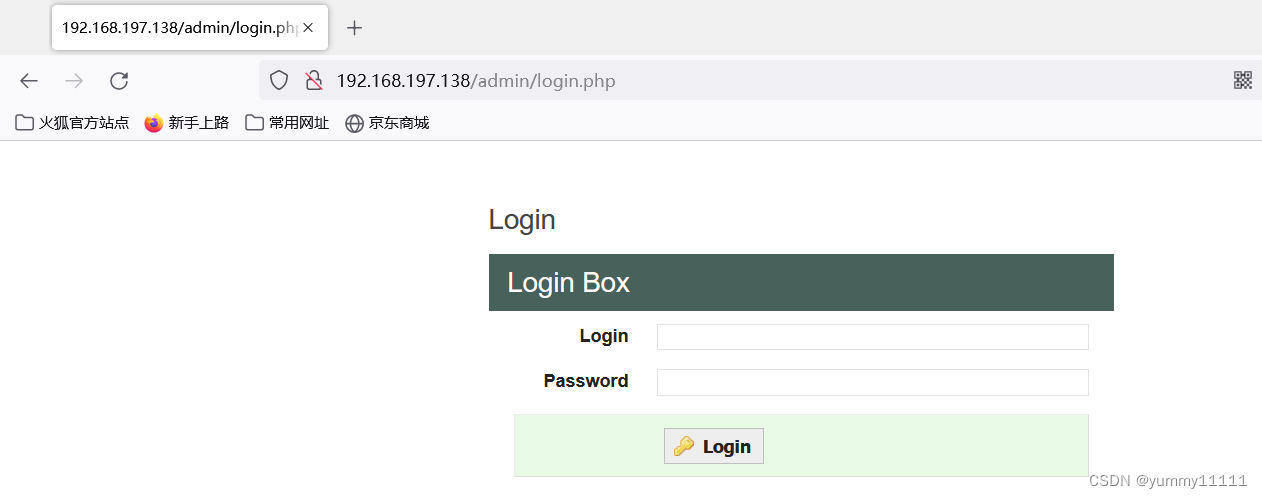Screen dimensions: 1262x498
Task: Click the address bar URL
Action: point(476,81)
